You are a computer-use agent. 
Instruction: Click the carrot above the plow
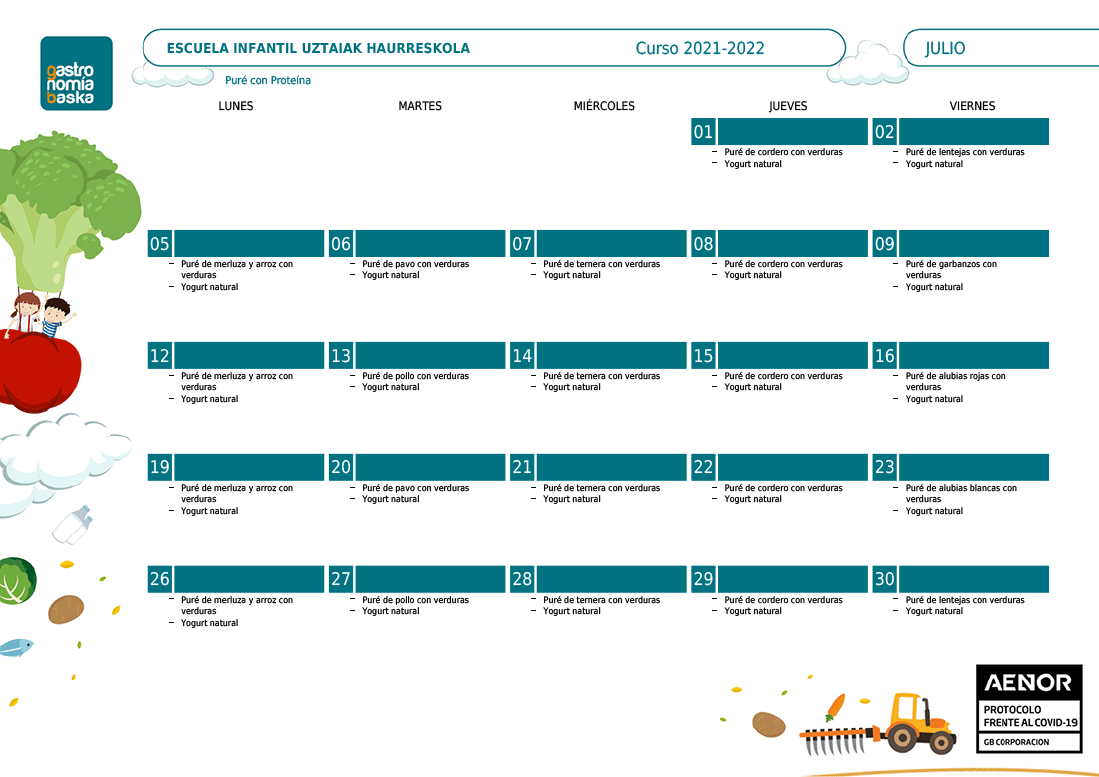pos(834,707)
